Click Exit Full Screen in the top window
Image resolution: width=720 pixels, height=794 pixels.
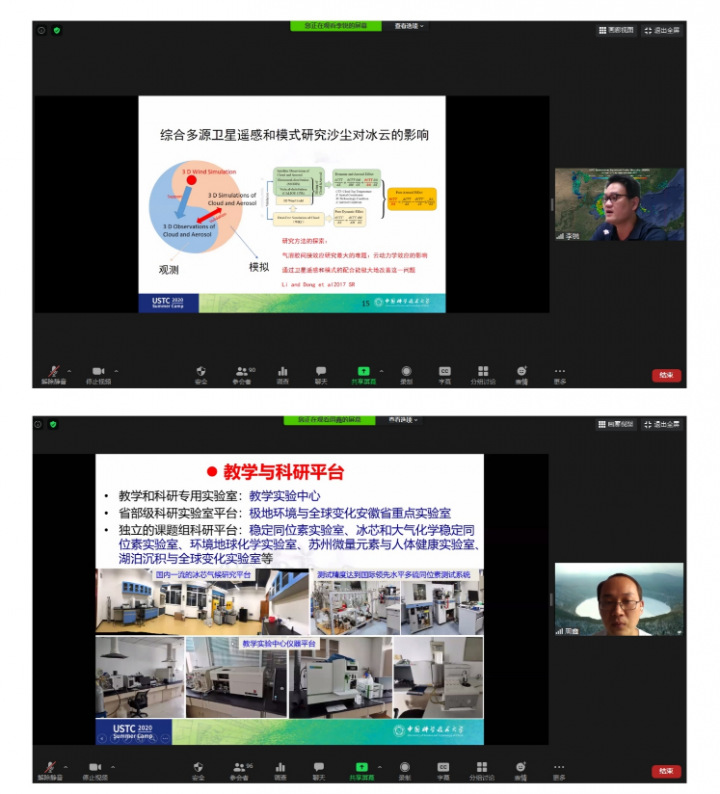[x=662, y=30]
